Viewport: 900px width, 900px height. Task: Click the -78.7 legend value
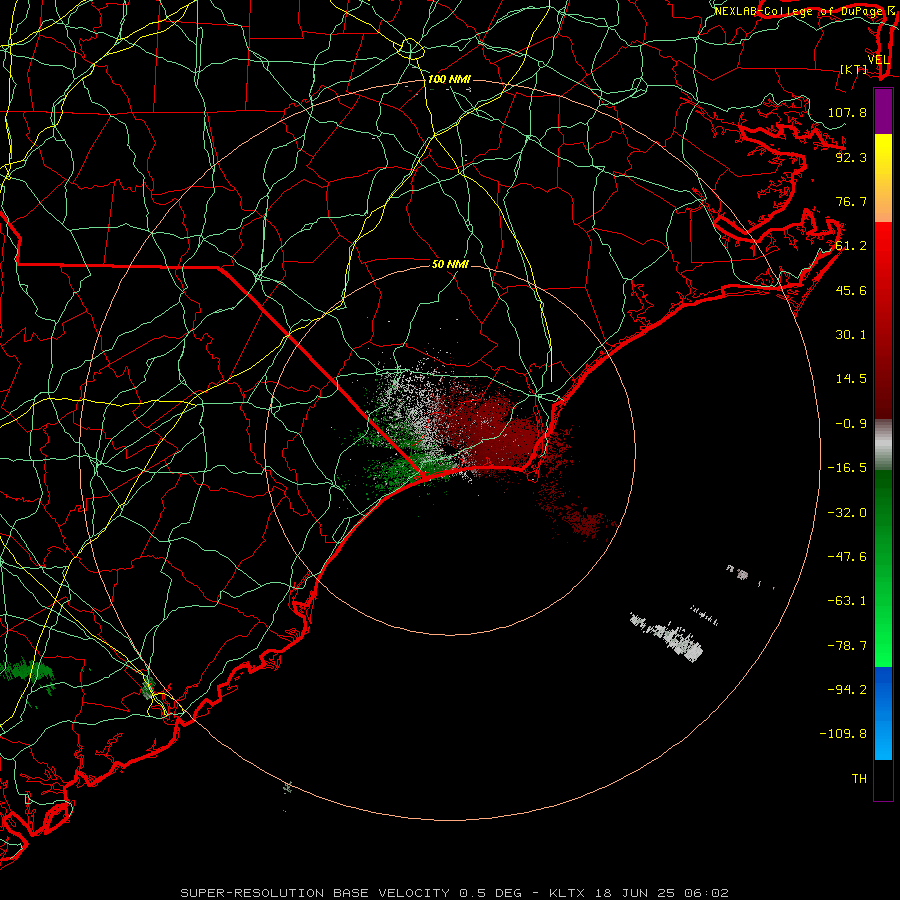(847, 646)
